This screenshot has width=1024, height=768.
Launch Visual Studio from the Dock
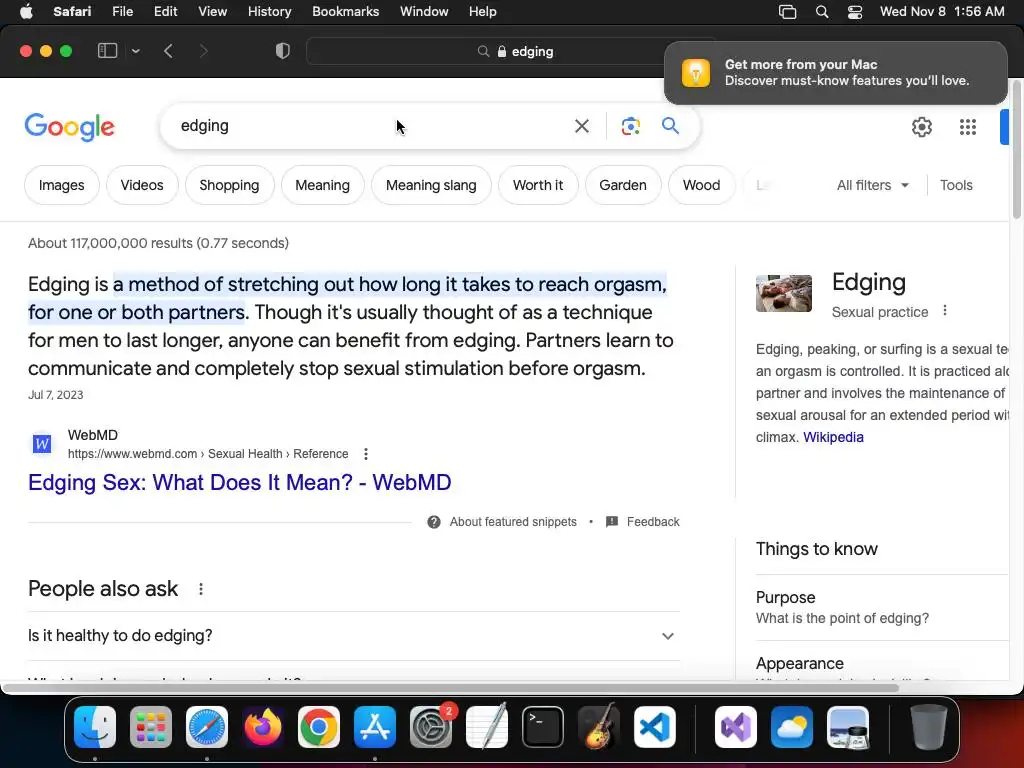735,727
